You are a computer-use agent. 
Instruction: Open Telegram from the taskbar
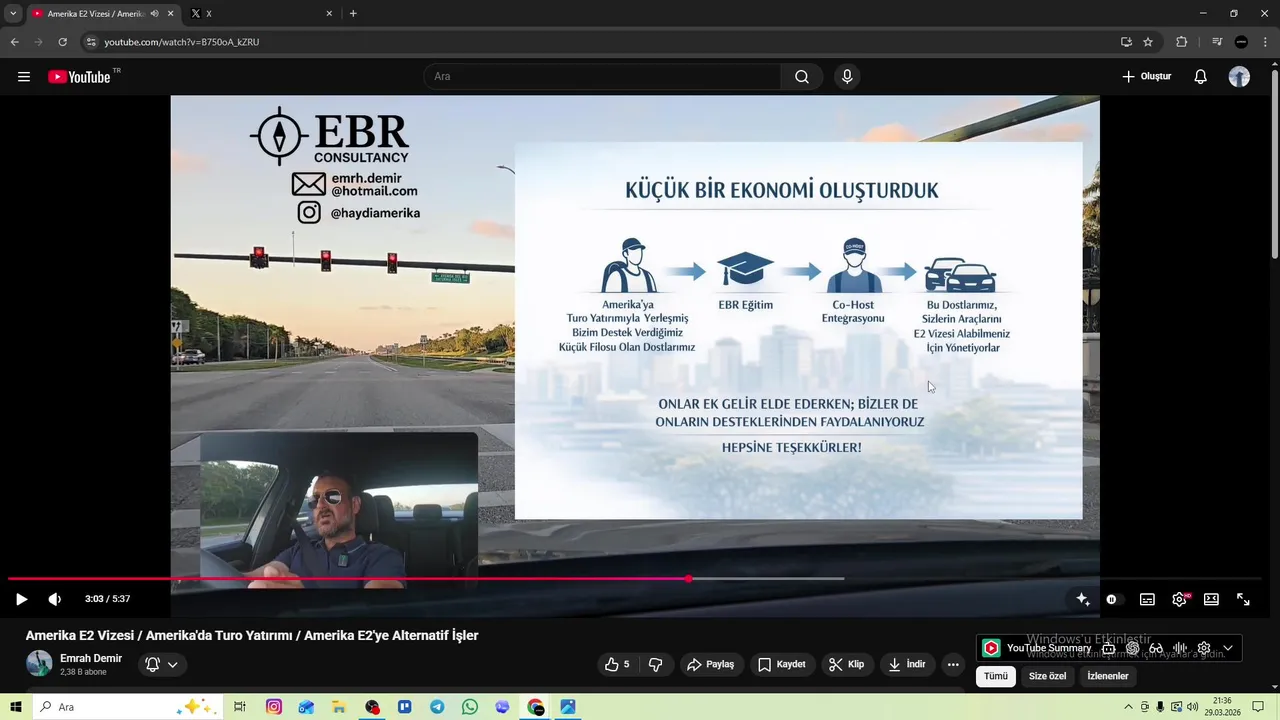coord(437,707)
